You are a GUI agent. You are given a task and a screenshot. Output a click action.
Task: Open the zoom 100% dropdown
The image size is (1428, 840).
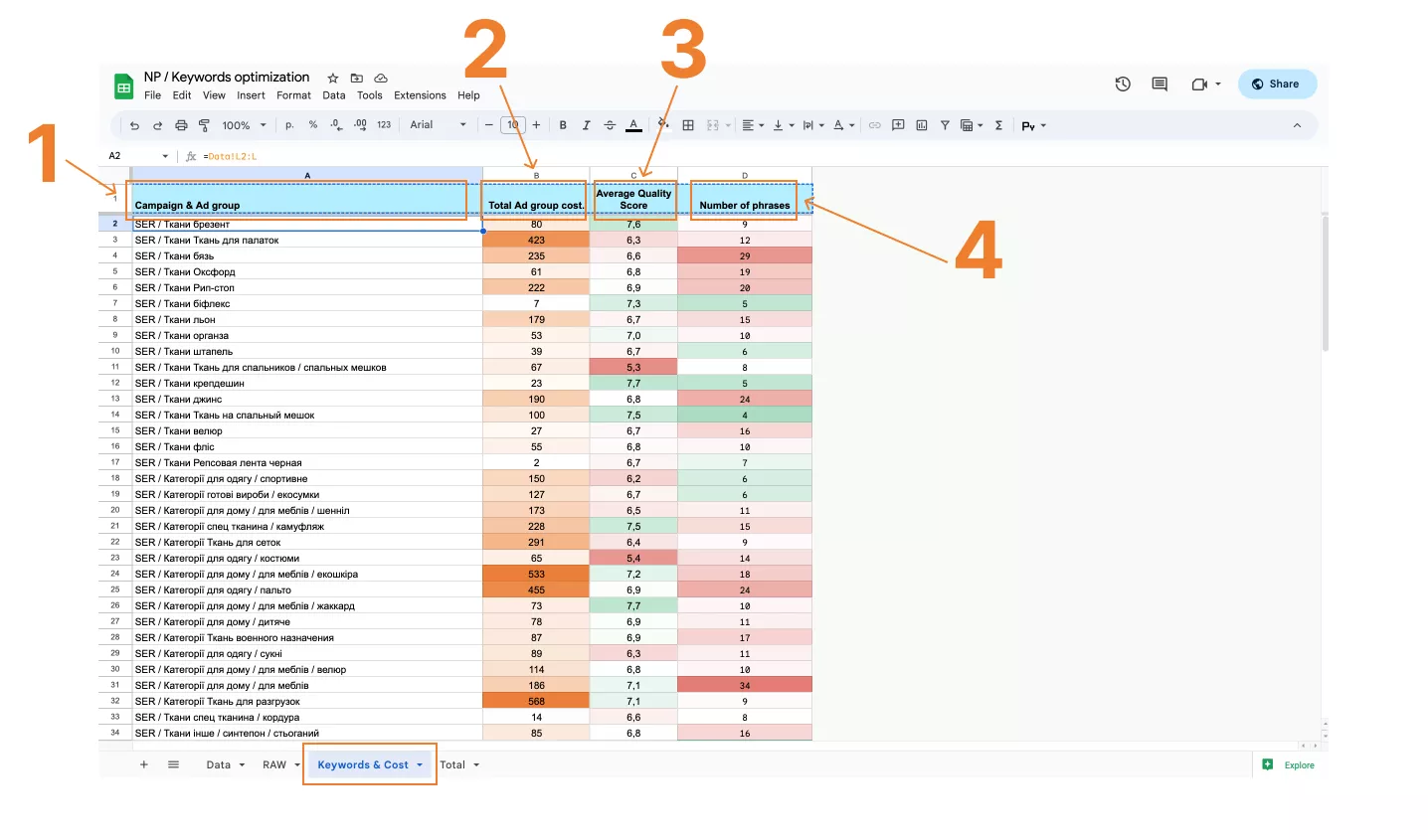(x=244, y=125)
